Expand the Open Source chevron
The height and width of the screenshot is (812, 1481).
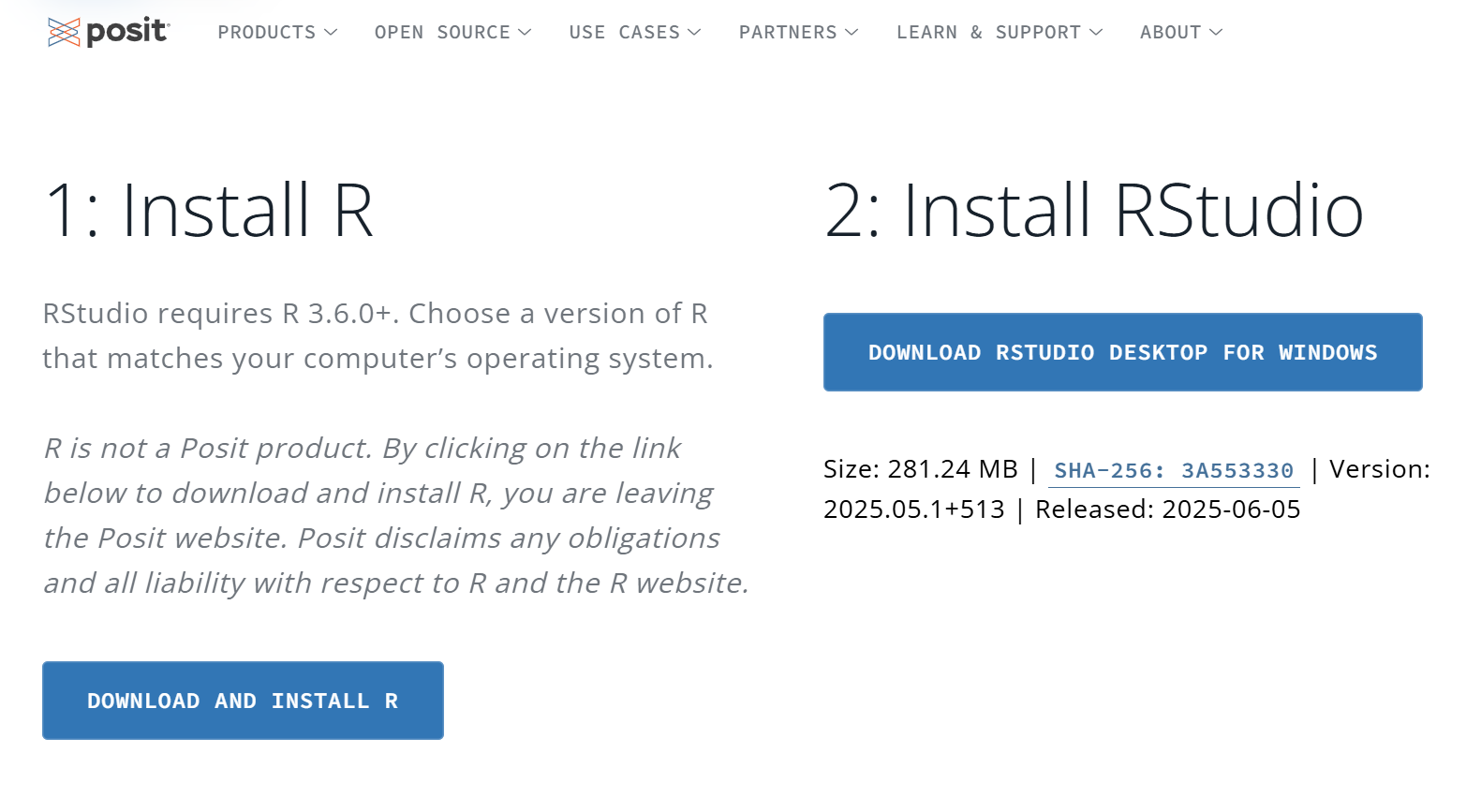(525, 32)
